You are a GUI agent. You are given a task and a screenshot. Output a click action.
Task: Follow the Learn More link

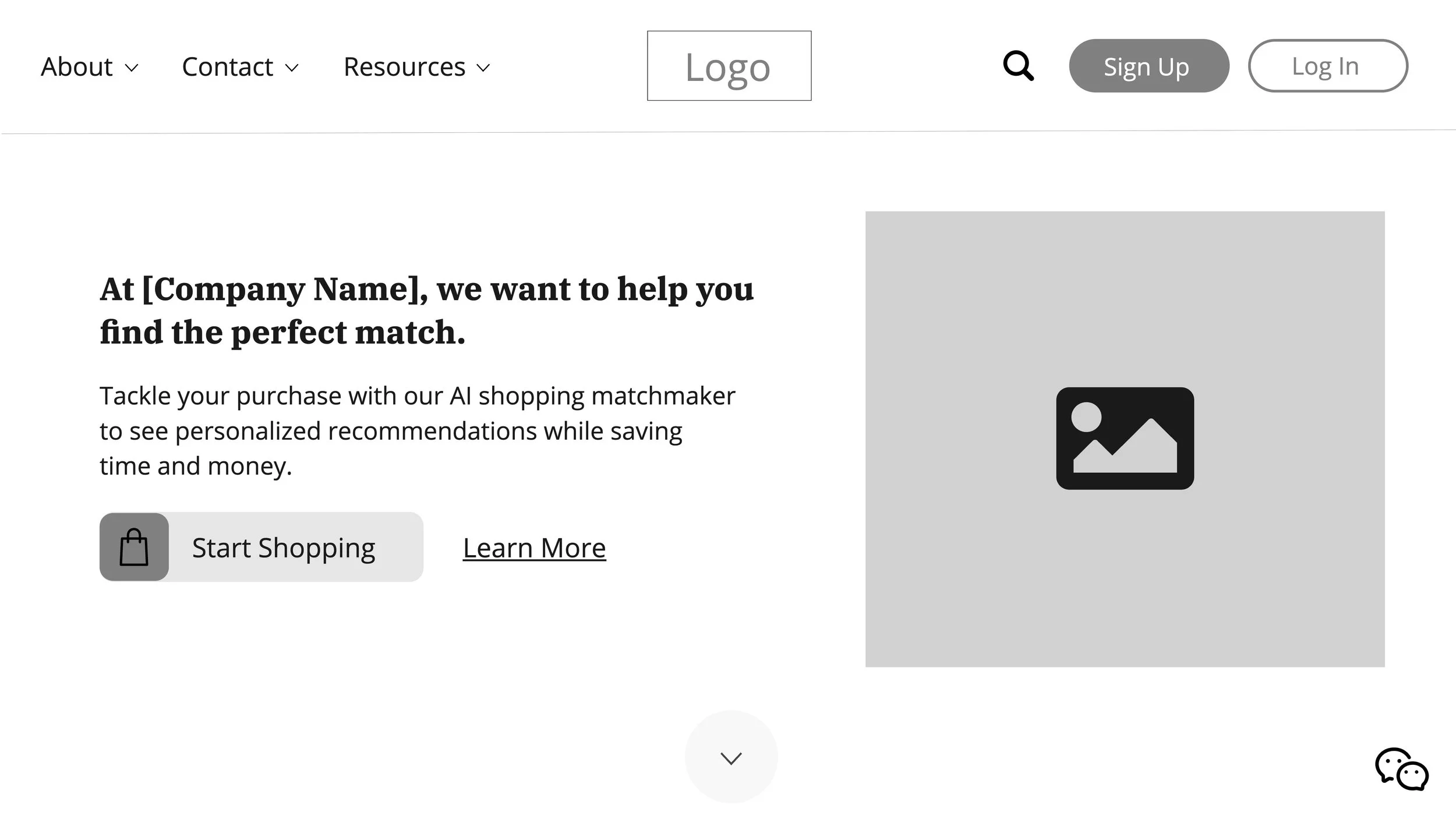click(x=534, y=548)
